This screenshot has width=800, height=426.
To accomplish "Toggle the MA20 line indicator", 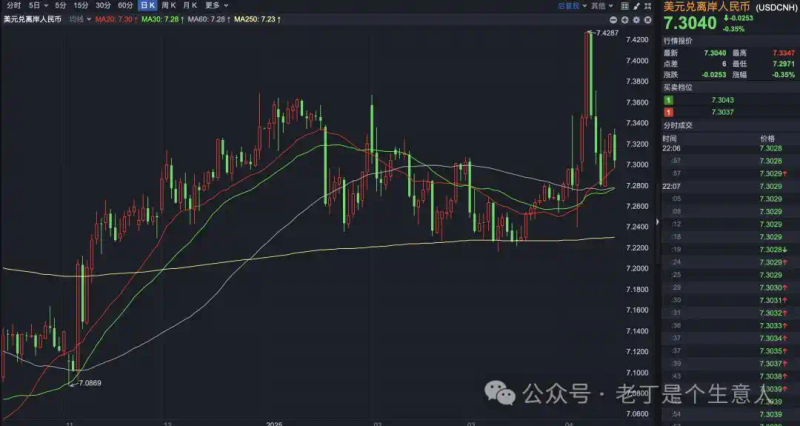I will [x=116, y=19].
